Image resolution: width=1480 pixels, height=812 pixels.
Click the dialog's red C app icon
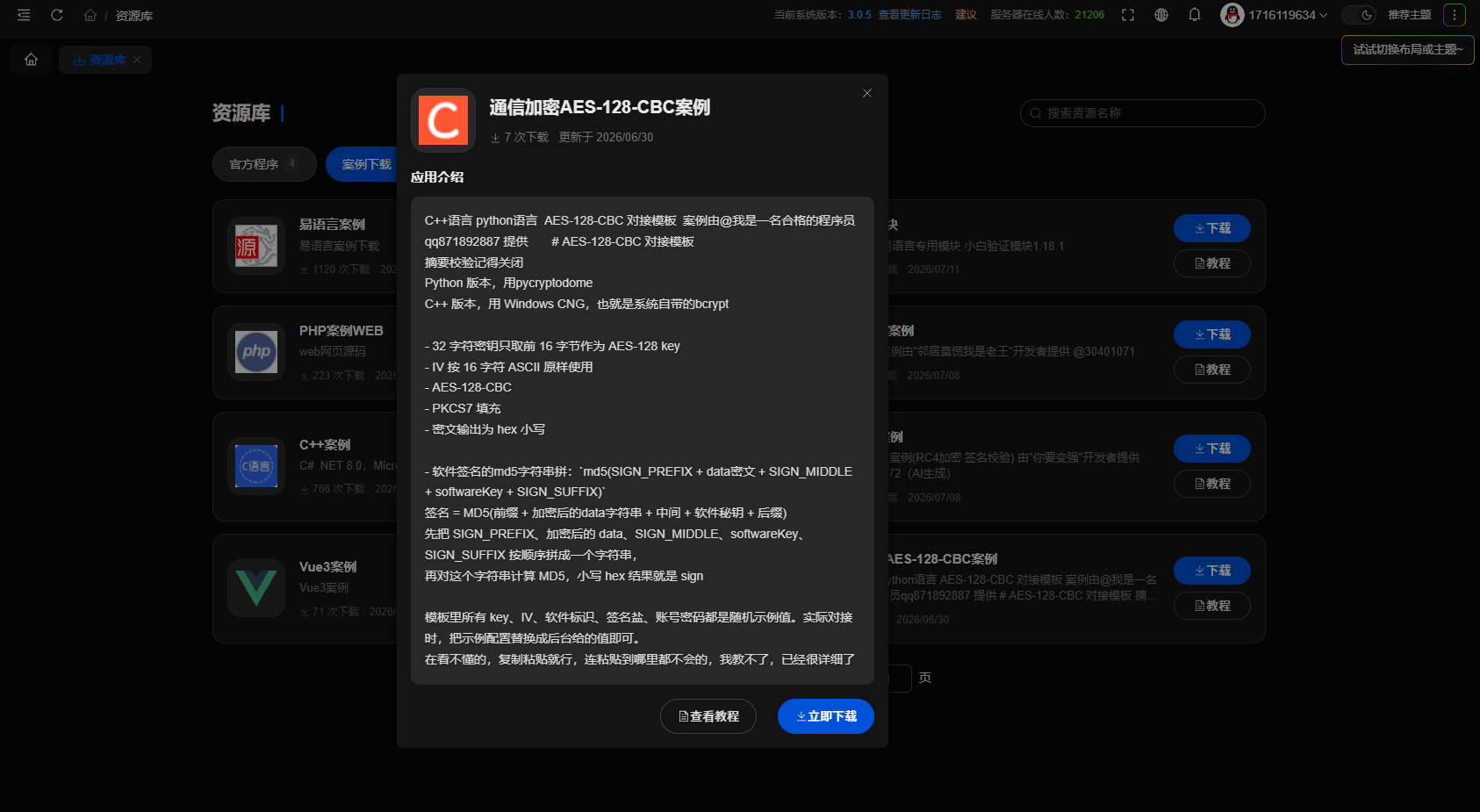[x=443, y=120]
